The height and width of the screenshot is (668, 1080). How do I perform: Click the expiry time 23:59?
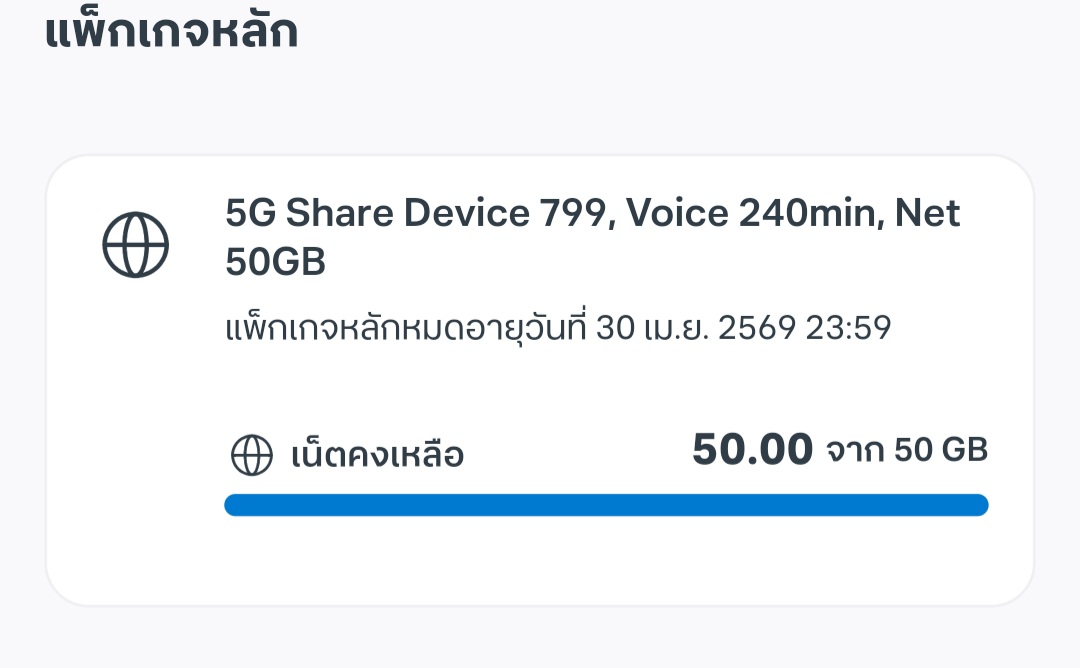coord(848,328)
